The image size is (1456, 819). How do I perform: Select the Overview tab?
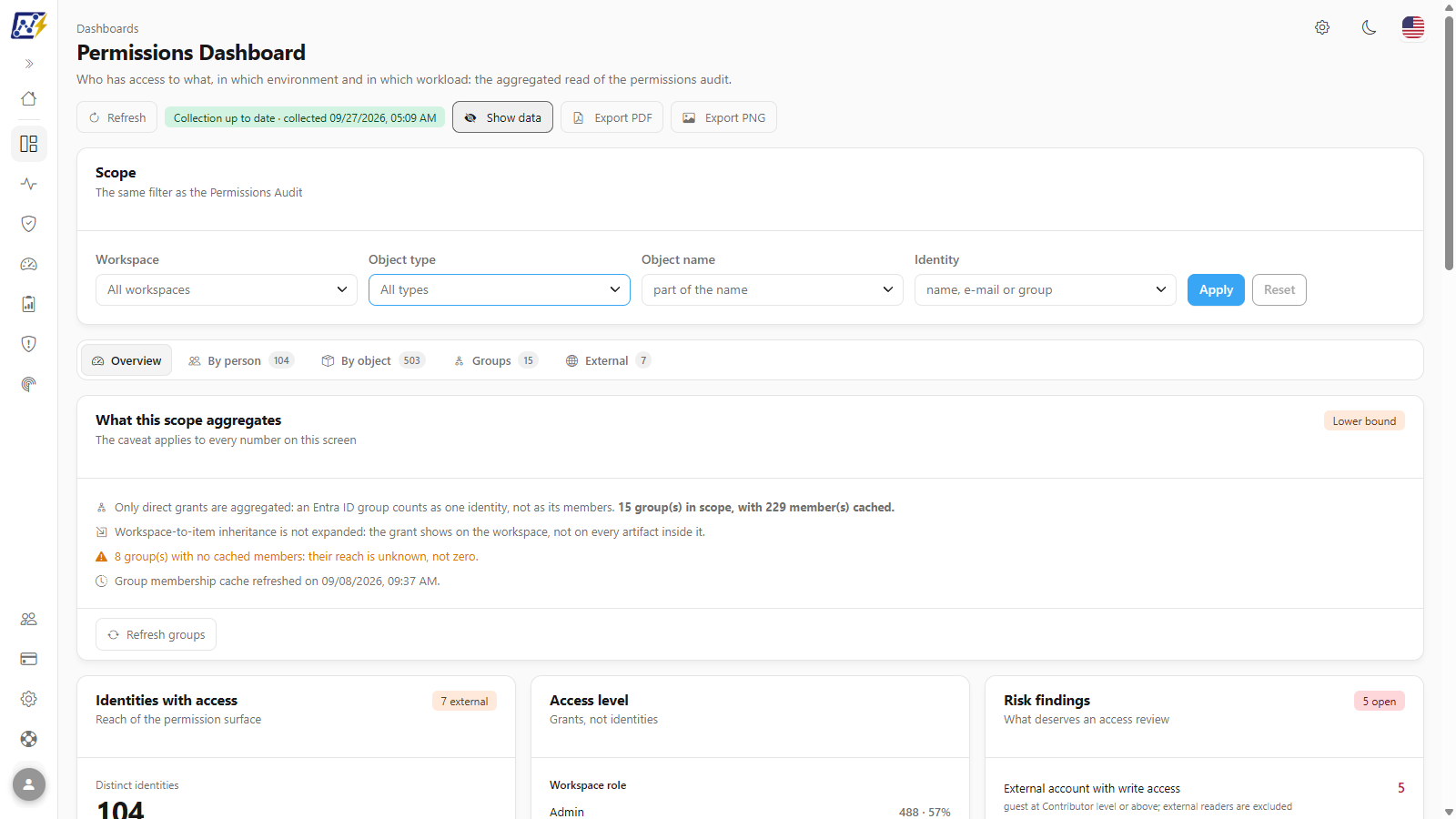(126, 360)
